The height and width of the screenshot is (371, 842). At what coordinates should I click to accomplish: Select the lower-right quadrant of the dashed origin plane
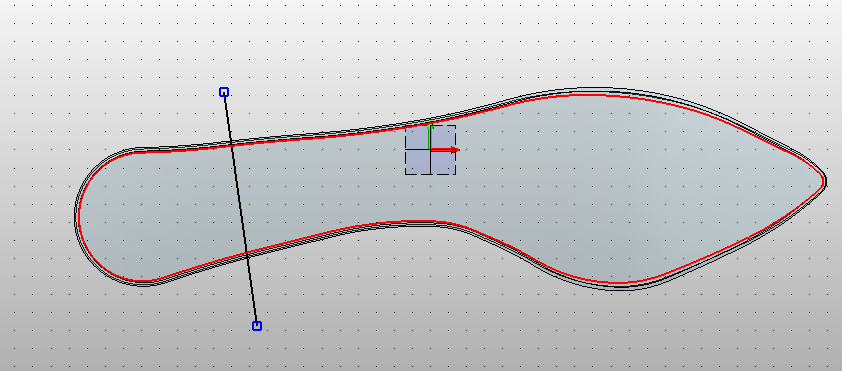(443, 163)
